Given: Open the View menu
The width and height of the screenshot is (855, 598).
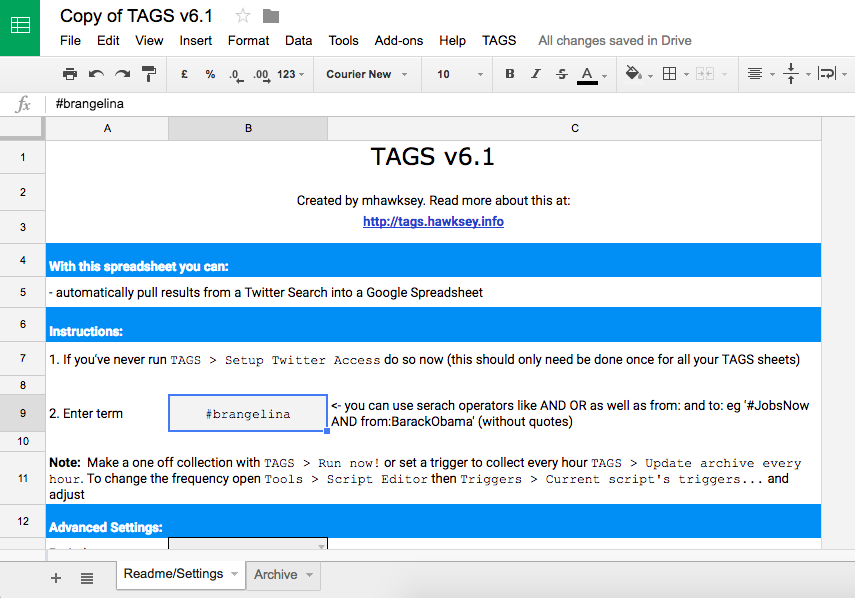Looking at the screenshot, I should [x=149, y=41].
